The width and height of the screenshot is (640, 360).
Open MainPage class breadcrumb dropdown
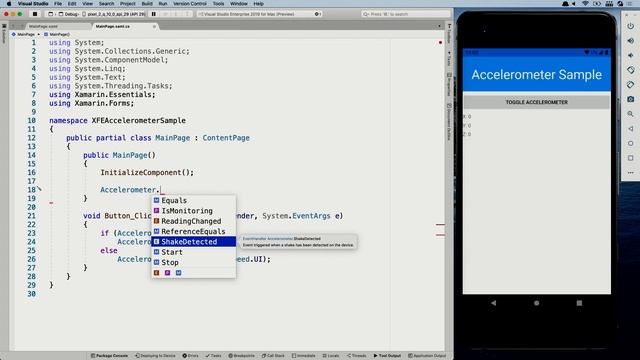click(23, 34)
